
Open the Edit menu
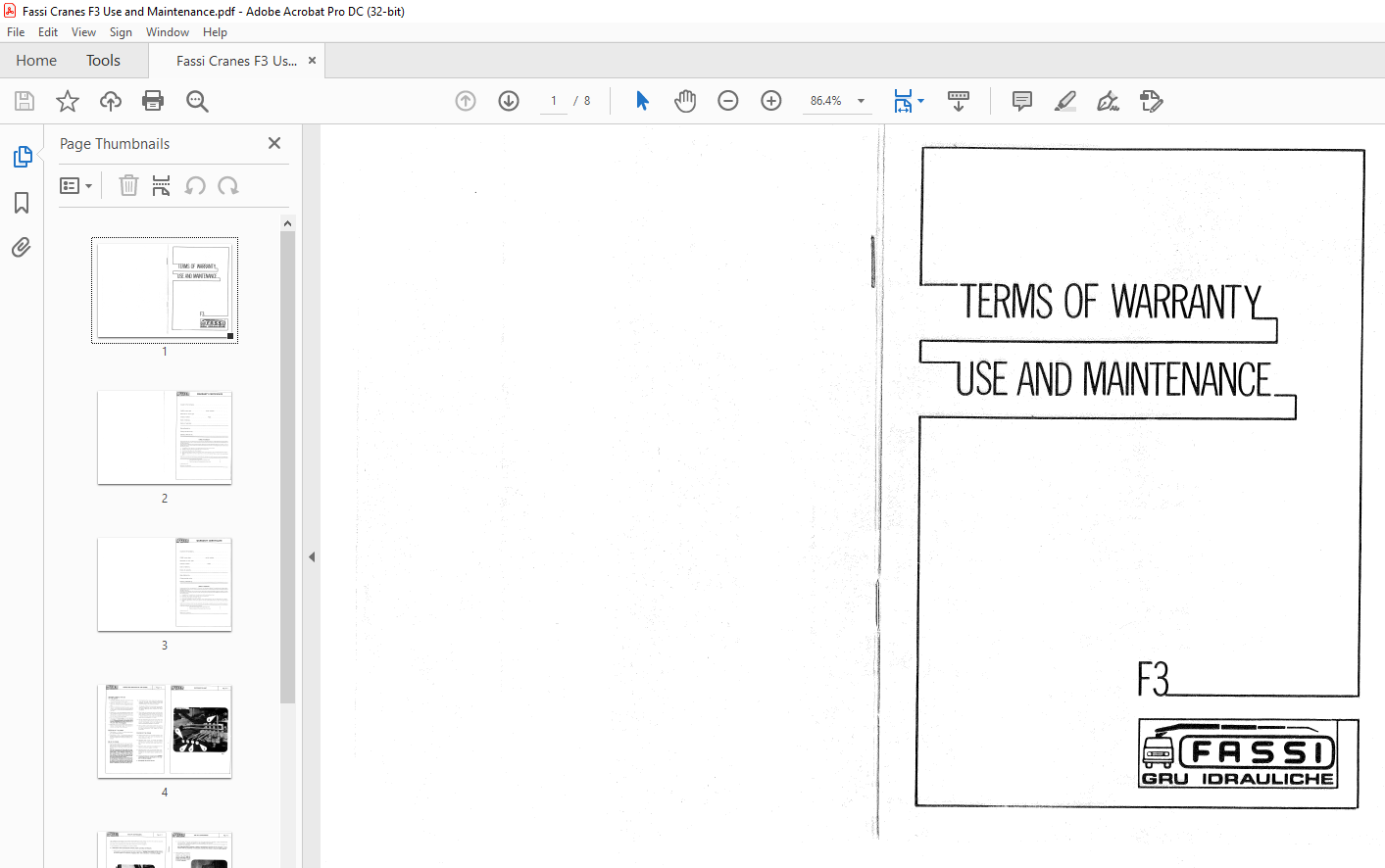(48, 32)
